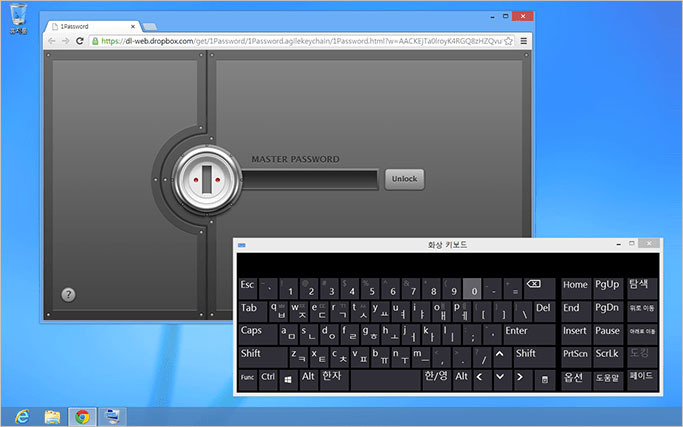Click the green padlock security icon

click(95, 41)
